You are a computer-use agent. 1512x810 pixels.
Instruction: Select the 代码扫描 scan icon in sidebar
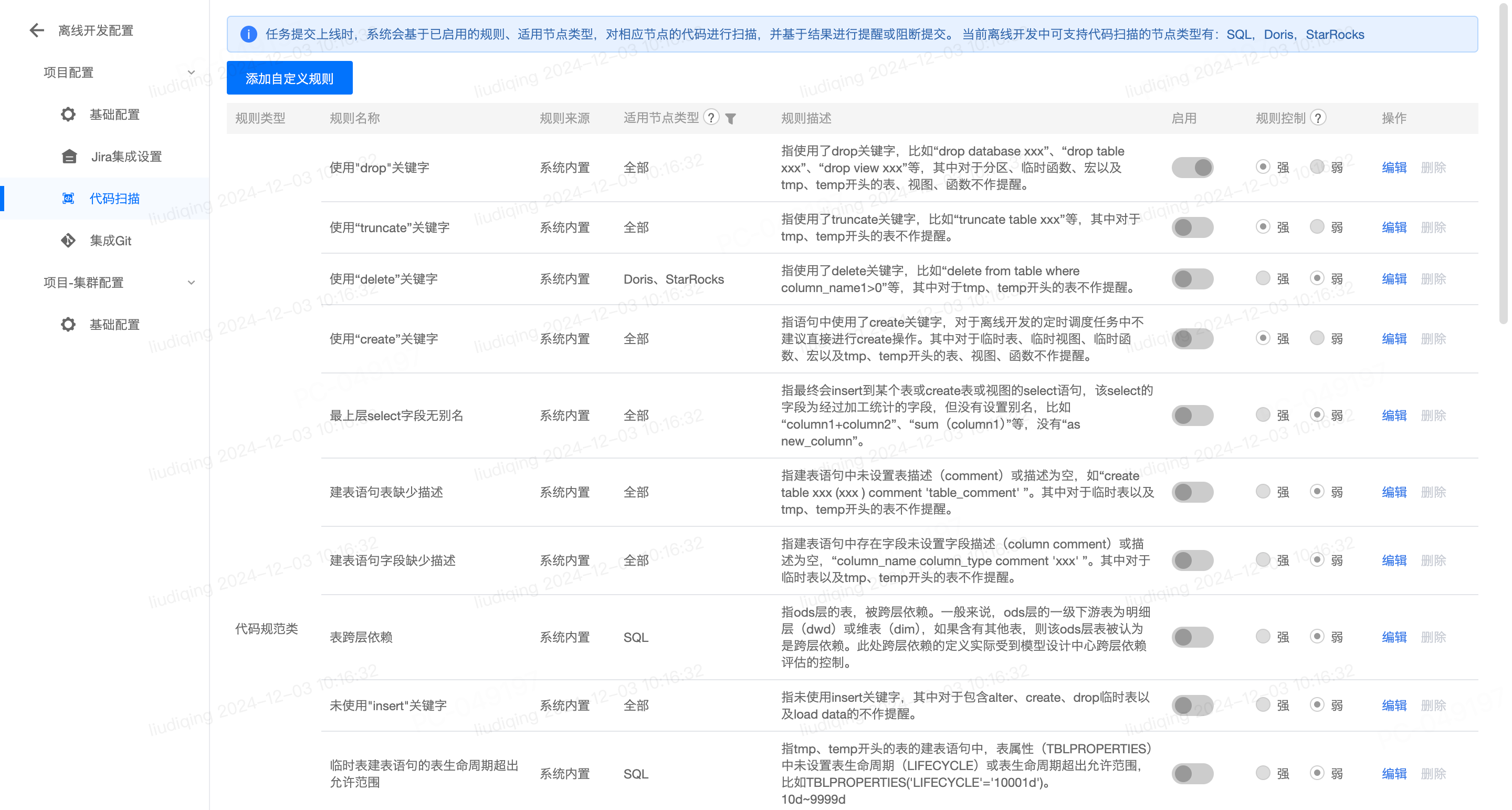pos(68,199)
